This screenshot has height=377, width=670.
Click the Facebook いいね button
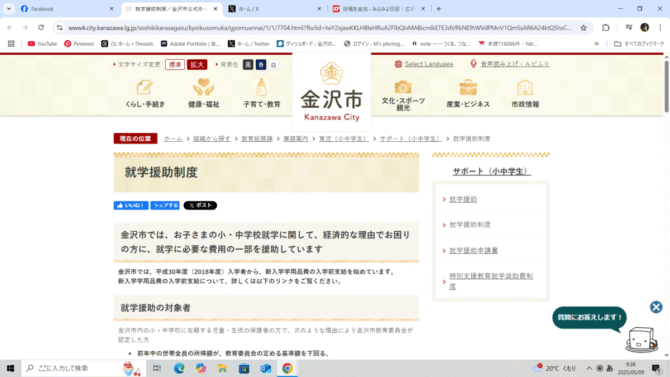(131, 205)
